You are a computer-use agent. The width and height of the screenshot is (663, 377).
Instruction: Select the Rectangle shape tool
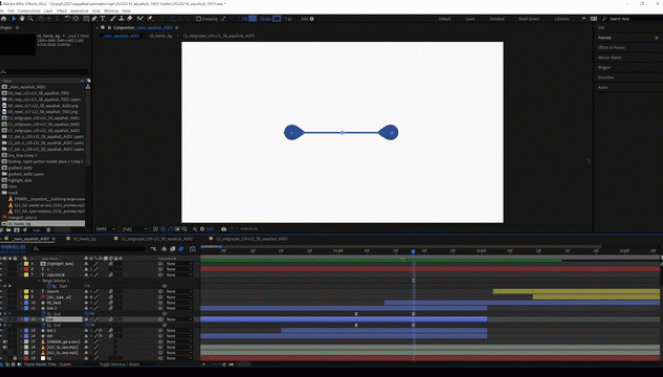click(x=86, y=19)
